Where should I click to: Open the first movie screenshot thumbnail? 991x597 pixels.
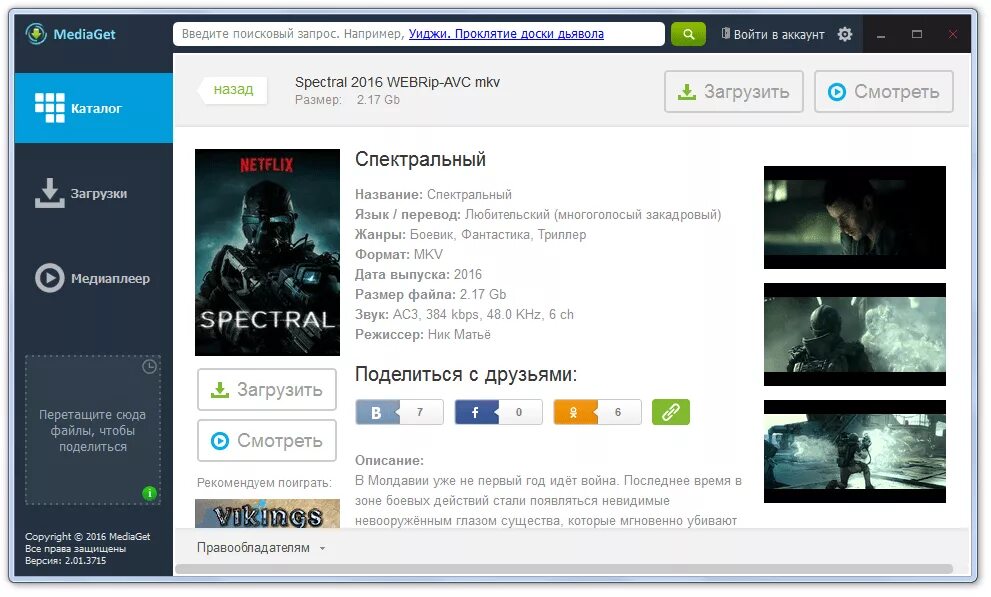click(854, 217)
